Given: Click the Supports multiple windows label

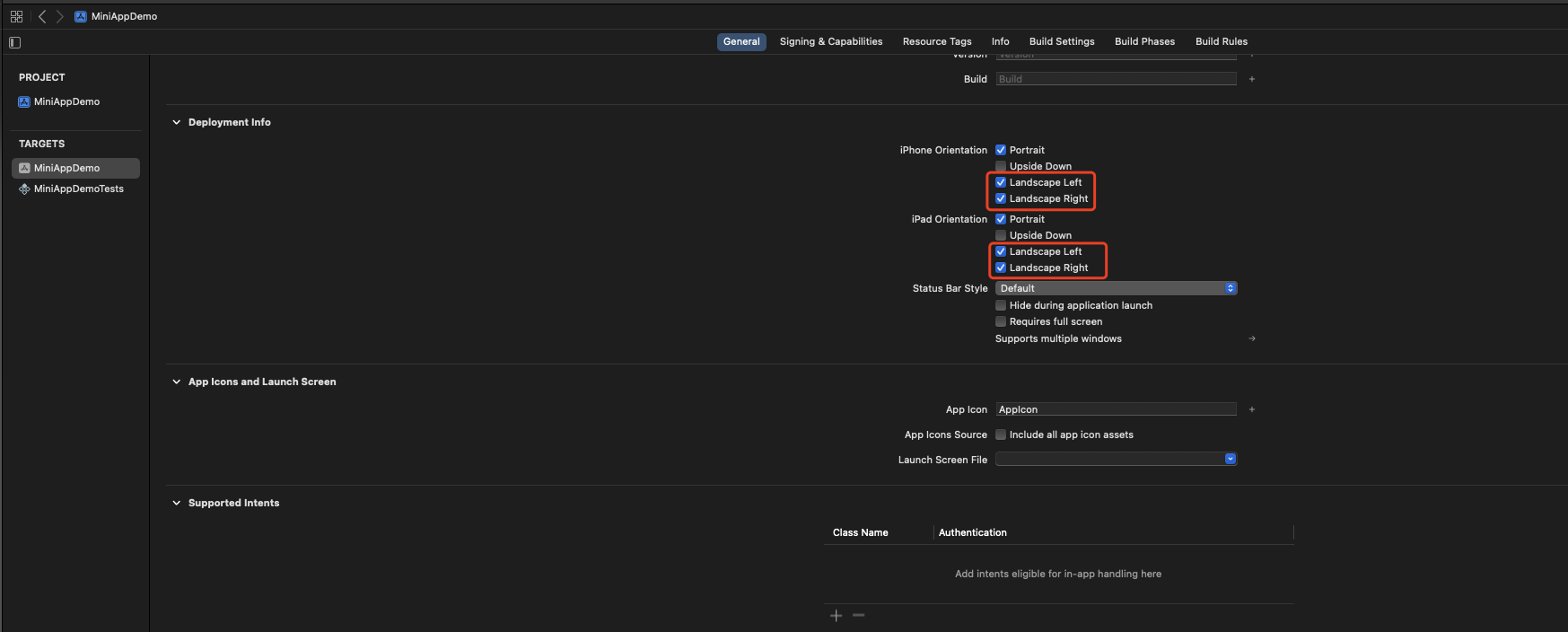Looking at the screenshot, I should (x=1058, y=338).
